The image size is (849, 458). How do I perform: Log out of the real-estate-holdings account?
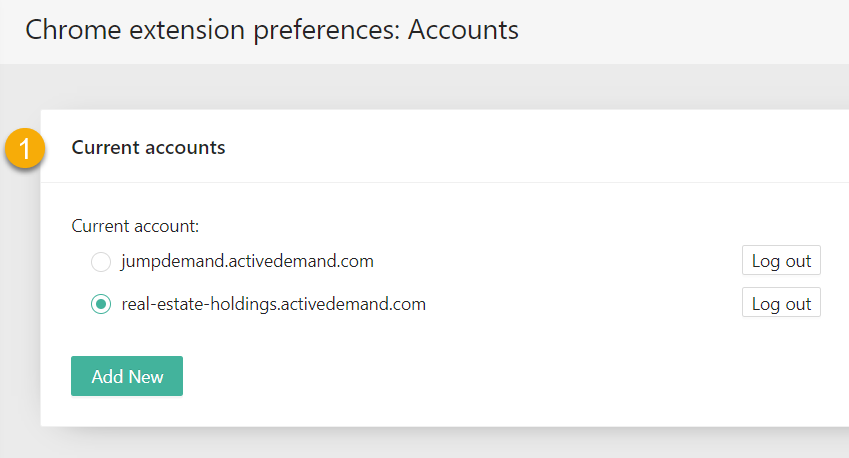coord(781,302)
